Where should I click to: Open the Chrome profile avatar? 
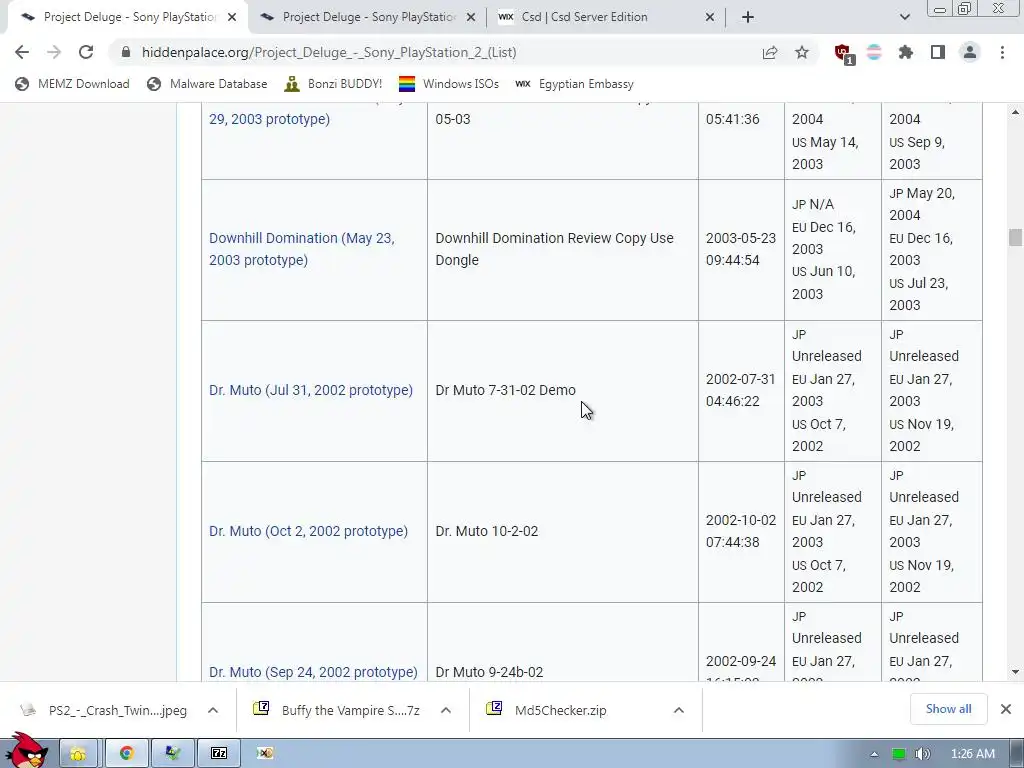tap(970, 52)
